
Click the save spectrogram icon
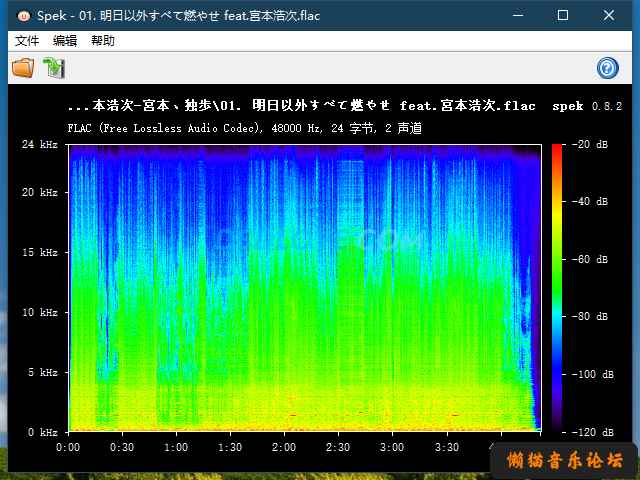(54, 68)
